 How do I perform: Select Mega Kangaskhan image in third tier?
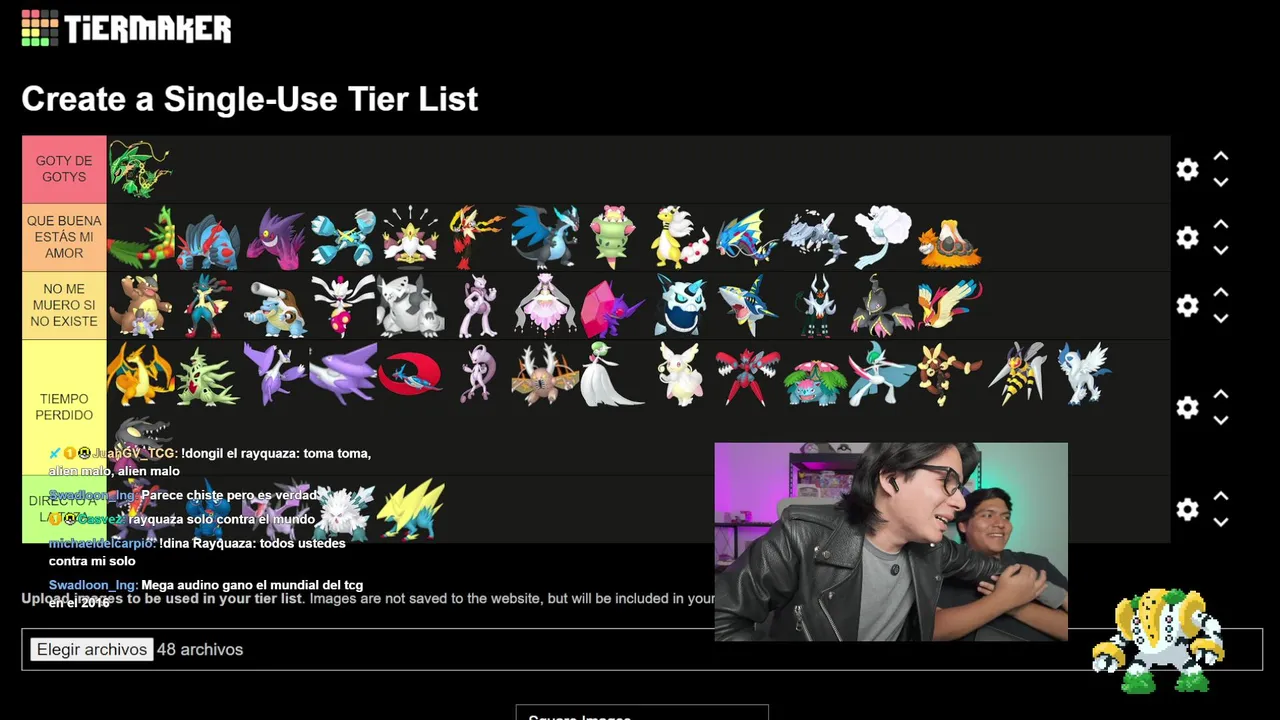(140, 306)
